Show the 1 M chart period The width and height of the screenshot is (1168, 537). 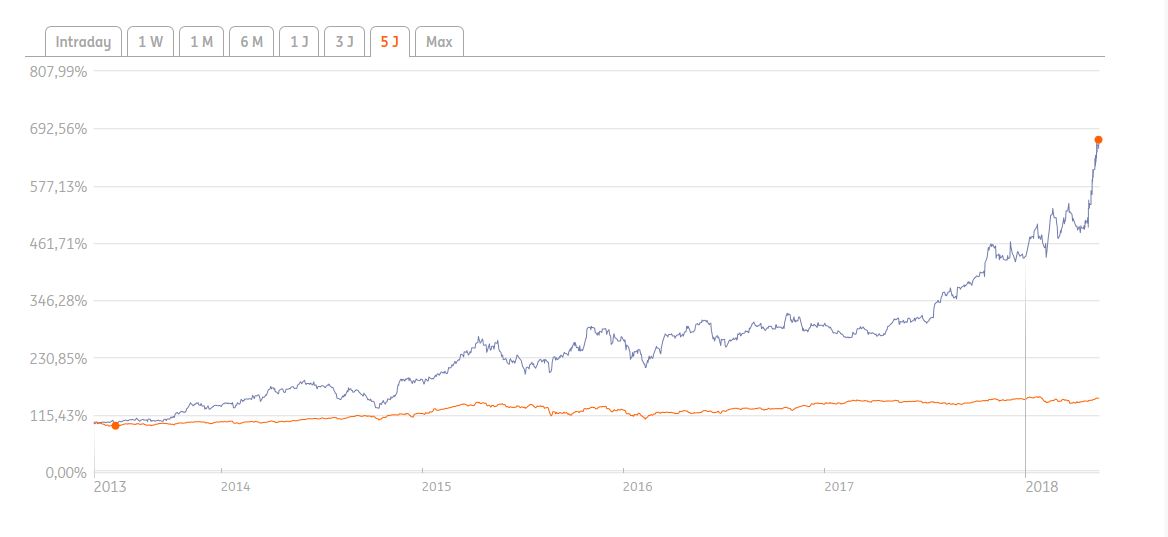tap(201, 42)
